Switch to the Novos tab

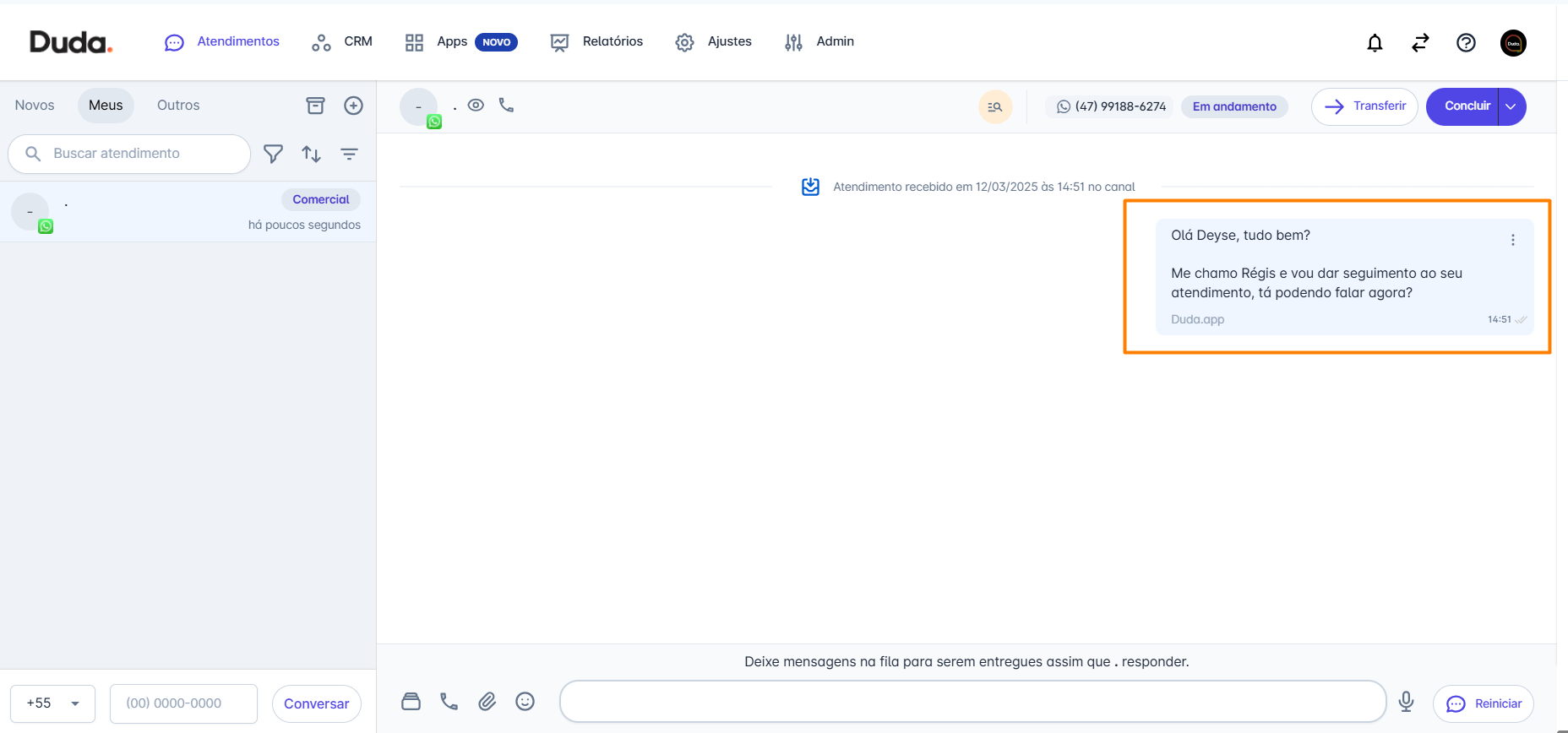(35, 106)
